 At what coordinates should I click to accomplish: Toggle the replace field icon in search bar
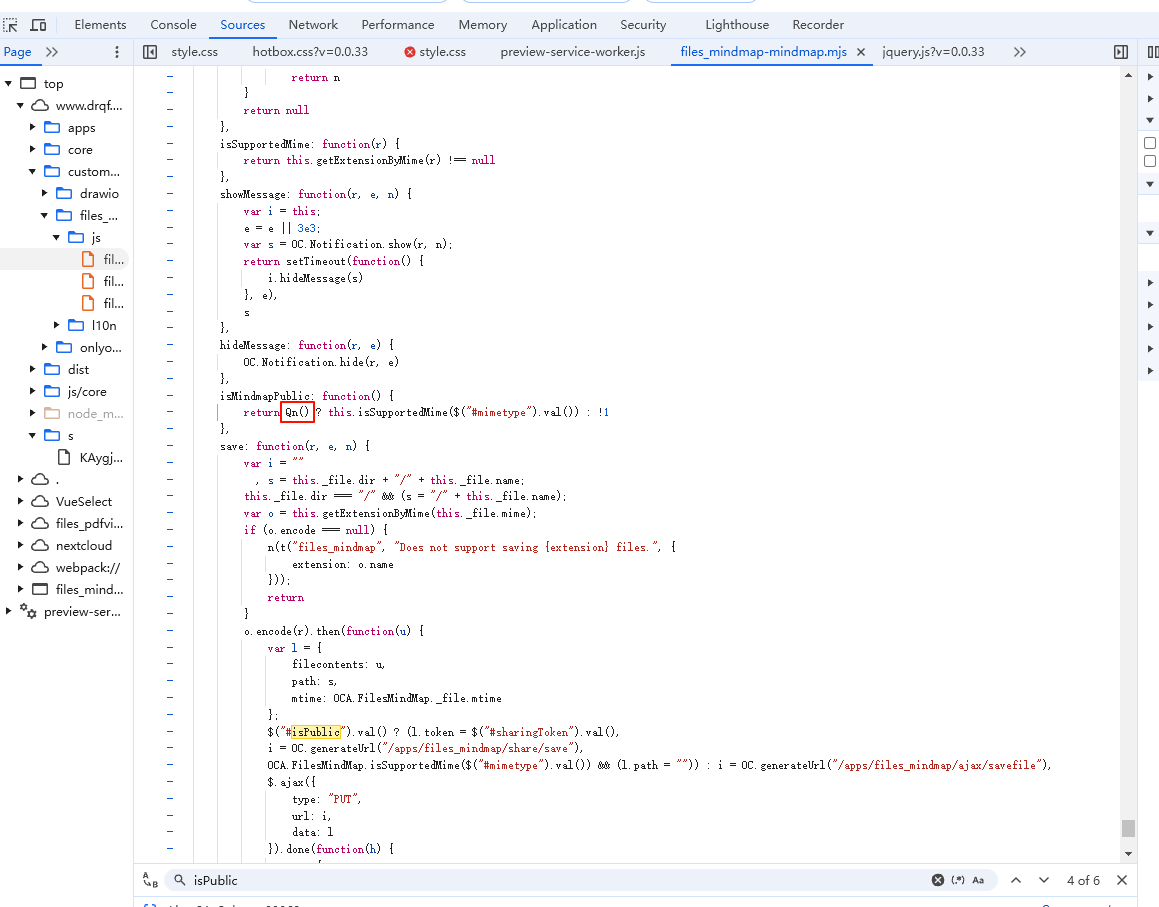pyautogui.click(x=150, y=880)
